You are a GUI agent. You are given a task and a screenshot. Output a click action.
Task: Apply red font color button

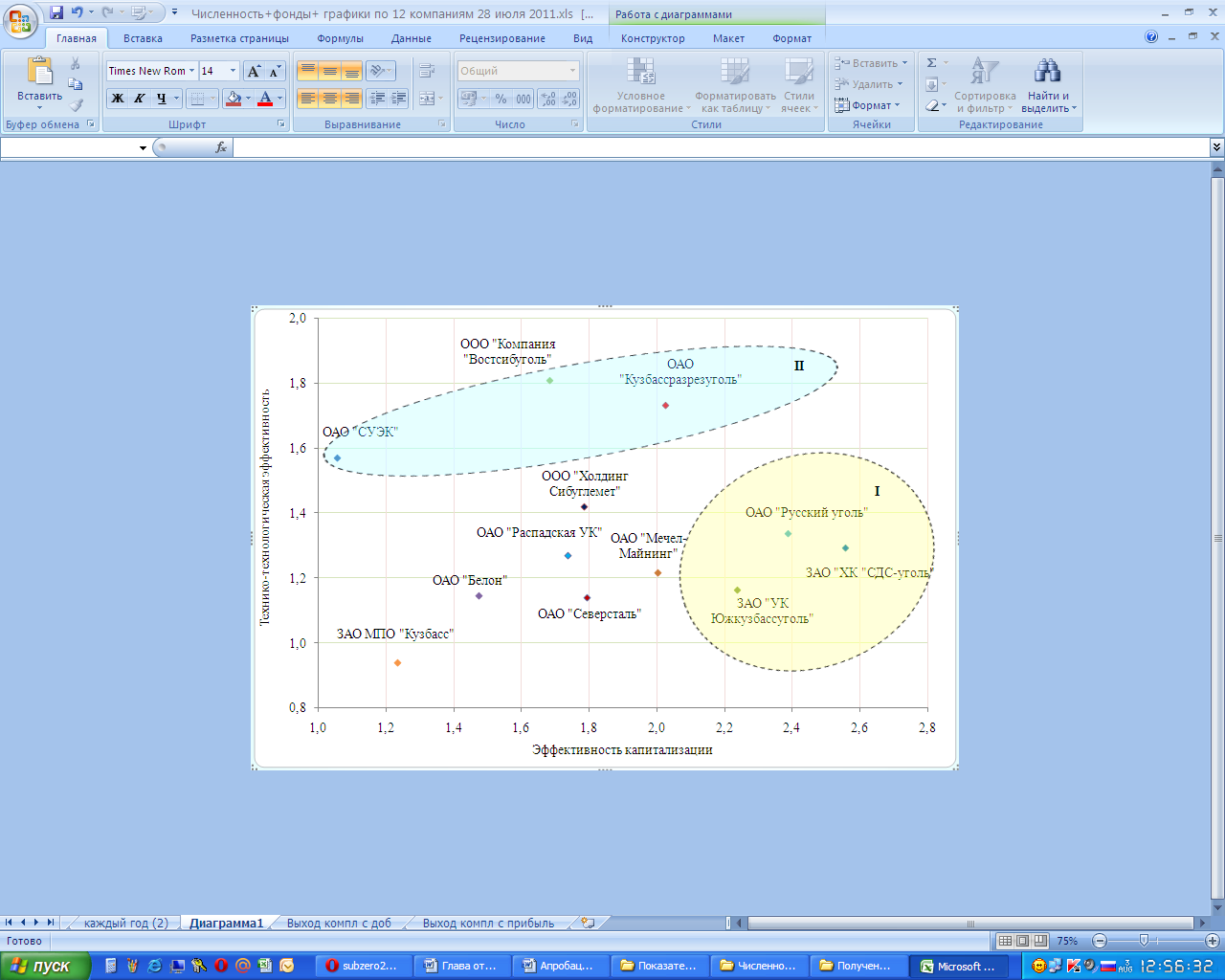[x=266, y=98]
